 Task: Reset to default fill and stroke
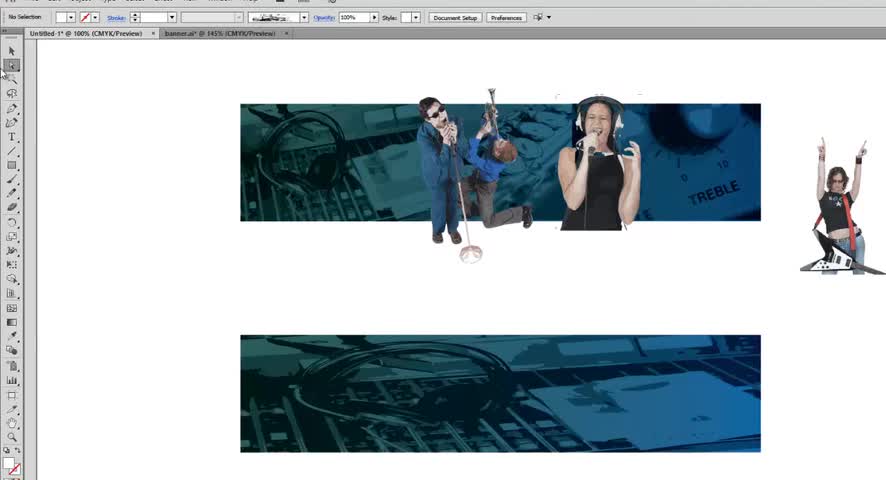coord(6,451)
